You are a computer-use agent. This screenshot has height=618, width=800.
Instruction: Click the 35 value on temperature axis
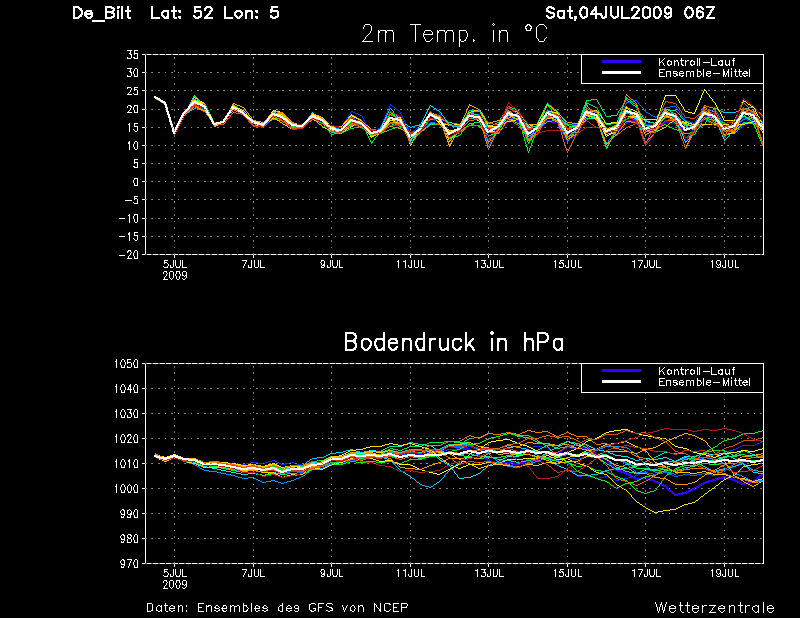[132, 55]
